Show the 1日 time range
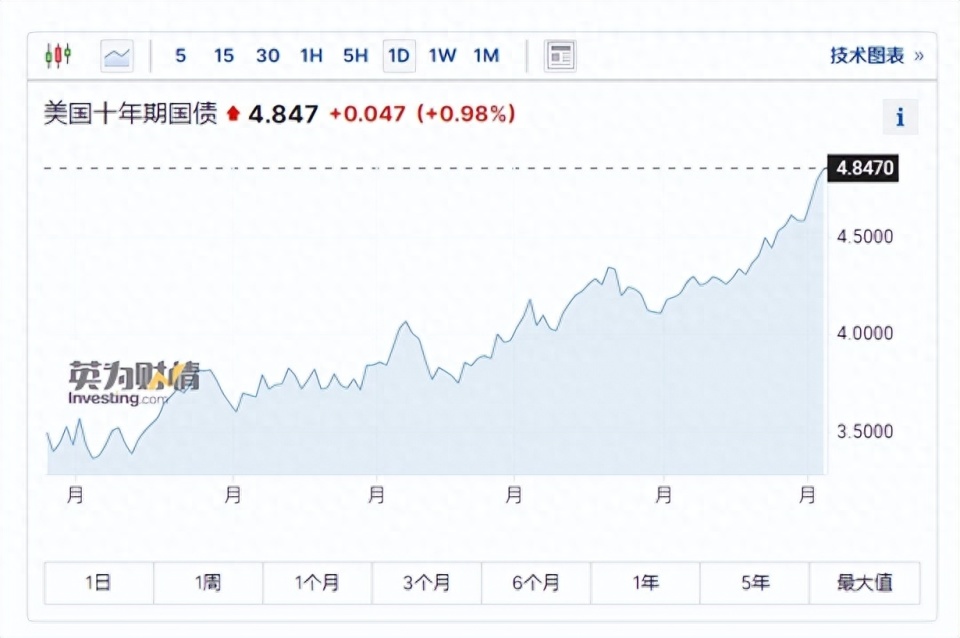The height and width of the screenshot is (638, 960). click(99, 583)
